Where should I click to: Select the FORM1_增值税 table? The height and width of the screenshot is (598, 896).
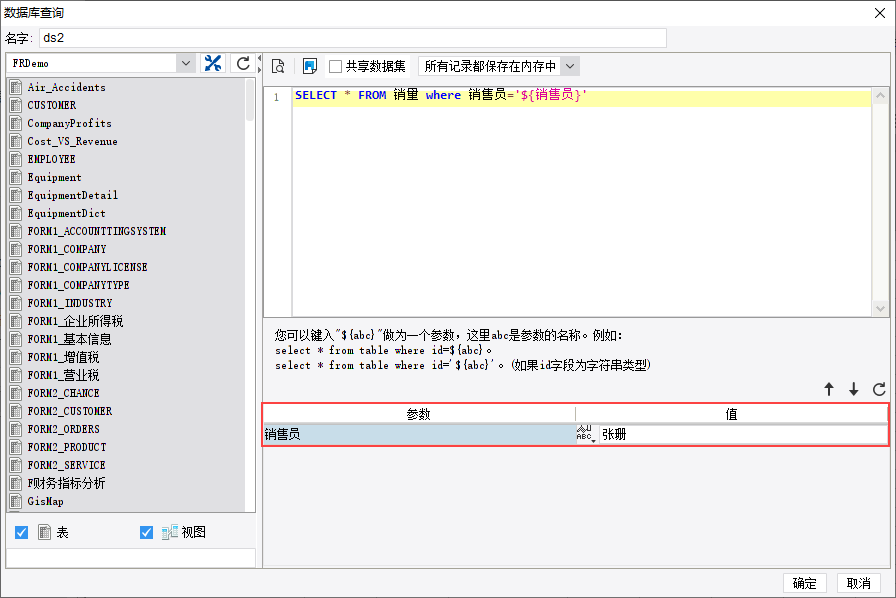[x=63, y=357]
